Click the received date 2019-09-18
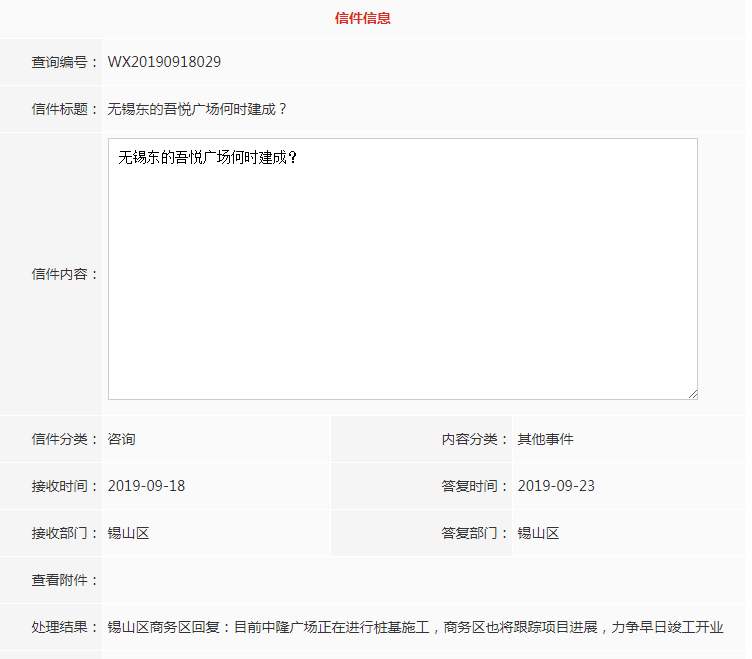This screenshot has height=659, width=752. point(146,486)
